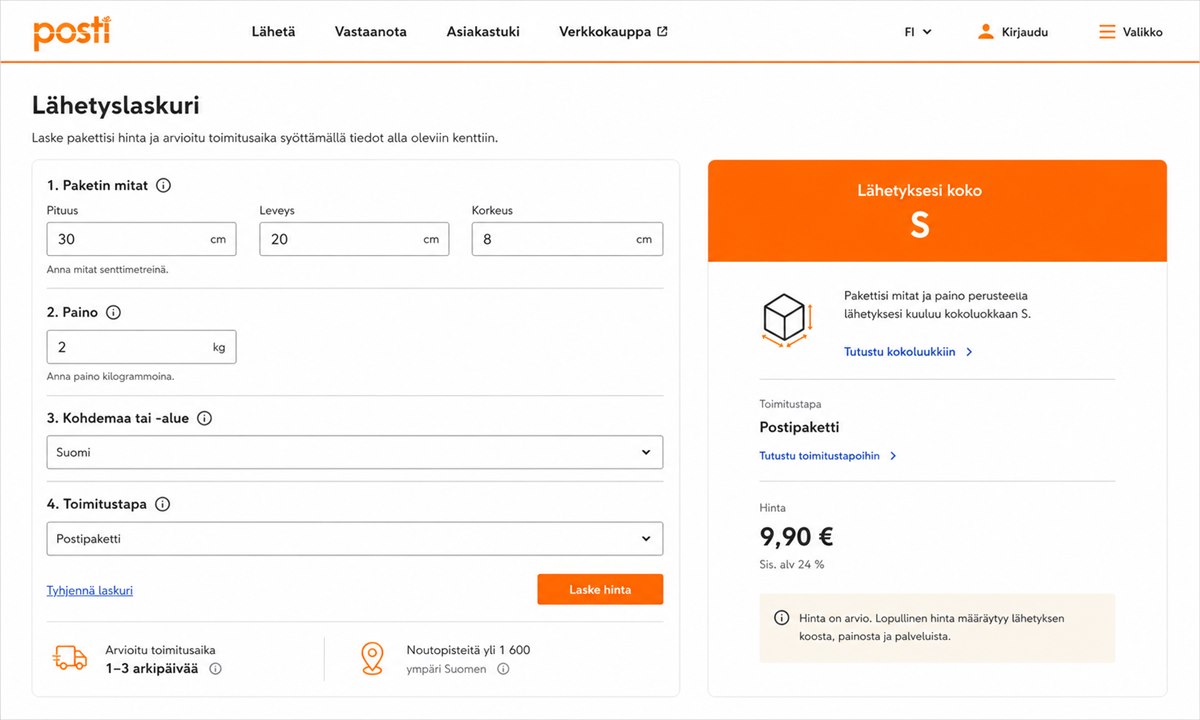Click the Lähetyslaskuri heading
The width and height of the screenshot is (1200, 720).
(x=116, y=106)
